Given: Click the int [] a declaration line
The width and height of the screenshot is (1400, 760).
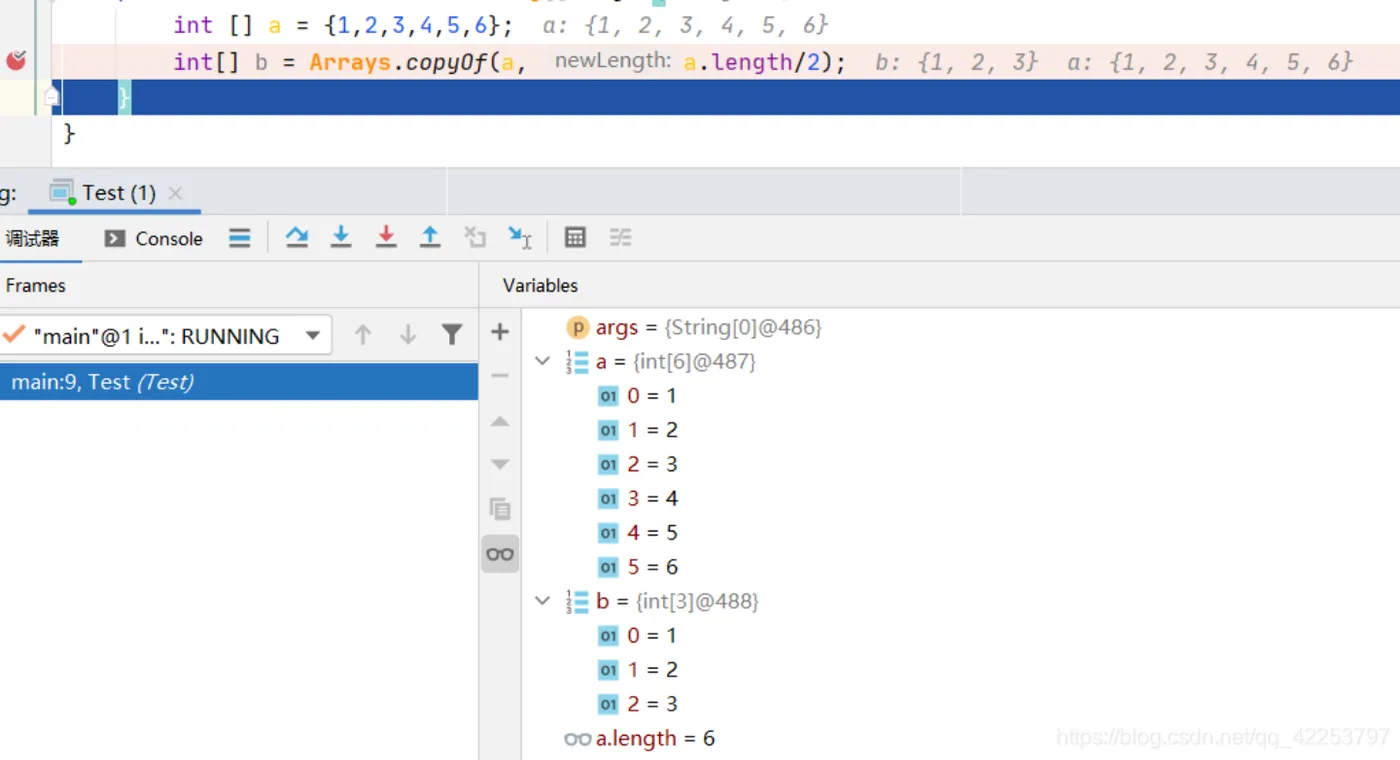Looking at the screenshot, I should (x=343, y=25).
